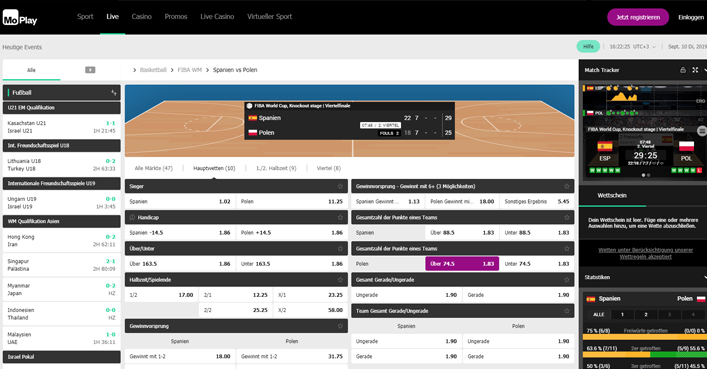Screen dimensions: 707x369
Task: Open Promos page
Action: pos(176,17)
